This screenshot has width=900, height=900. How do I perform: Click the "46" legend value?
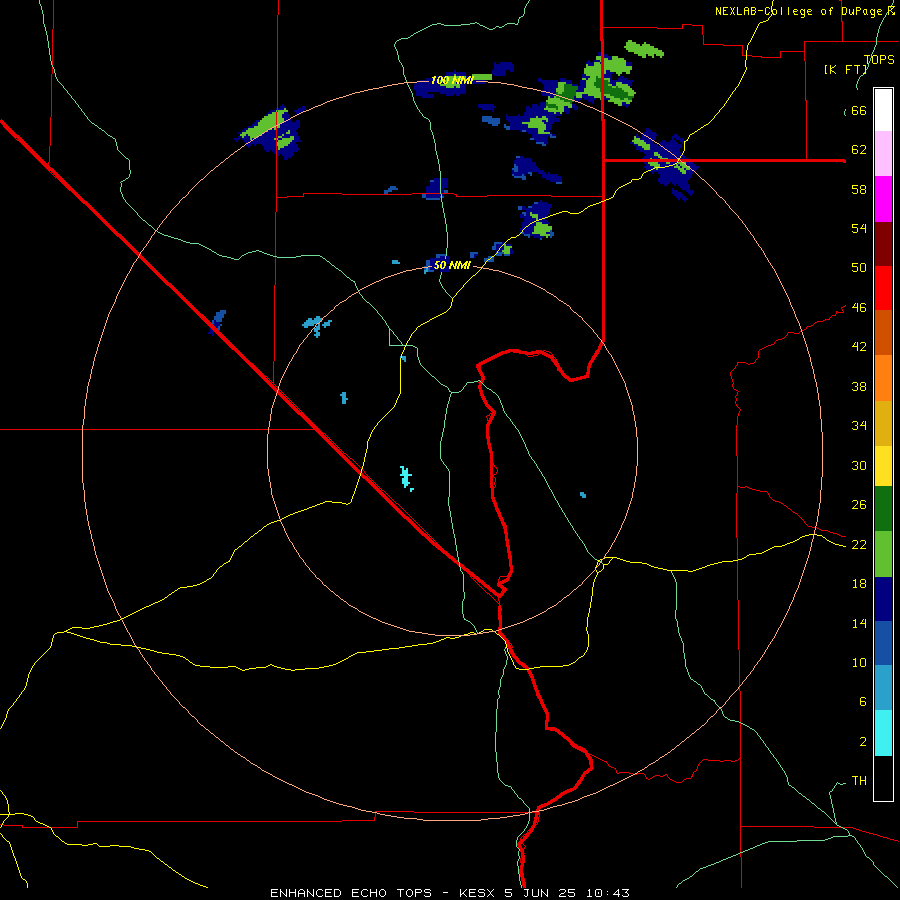click(859, 308)
